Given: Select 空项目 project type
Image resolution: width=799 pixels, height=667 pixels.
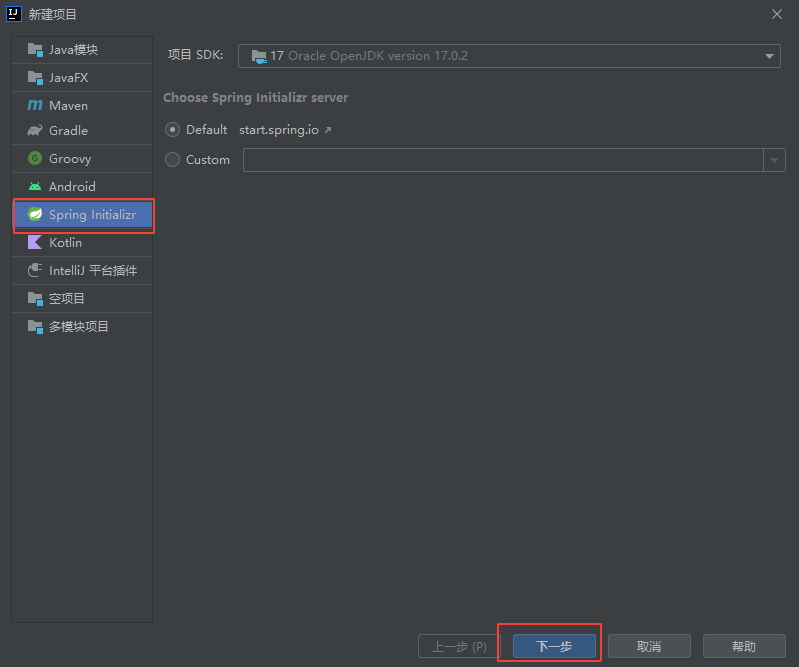Looking at the screenshot, I should [83, 299].
